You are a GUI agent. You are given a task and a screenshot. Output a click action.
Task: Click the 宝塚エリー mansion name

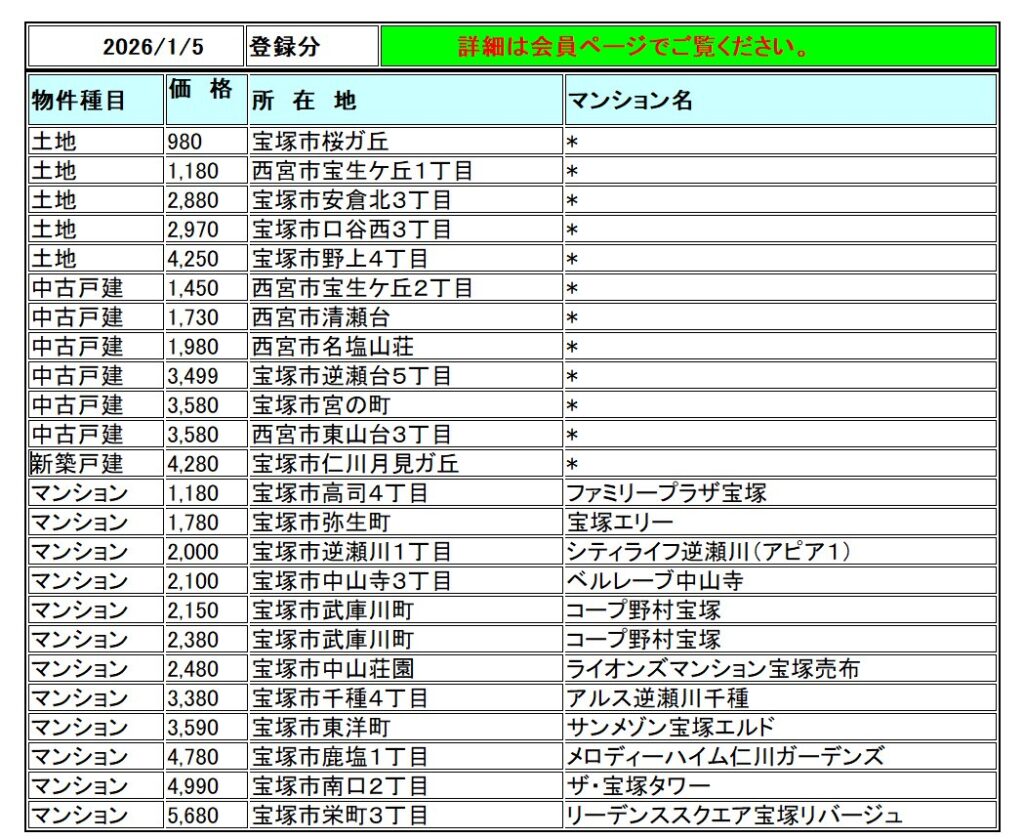pos(621,522)
